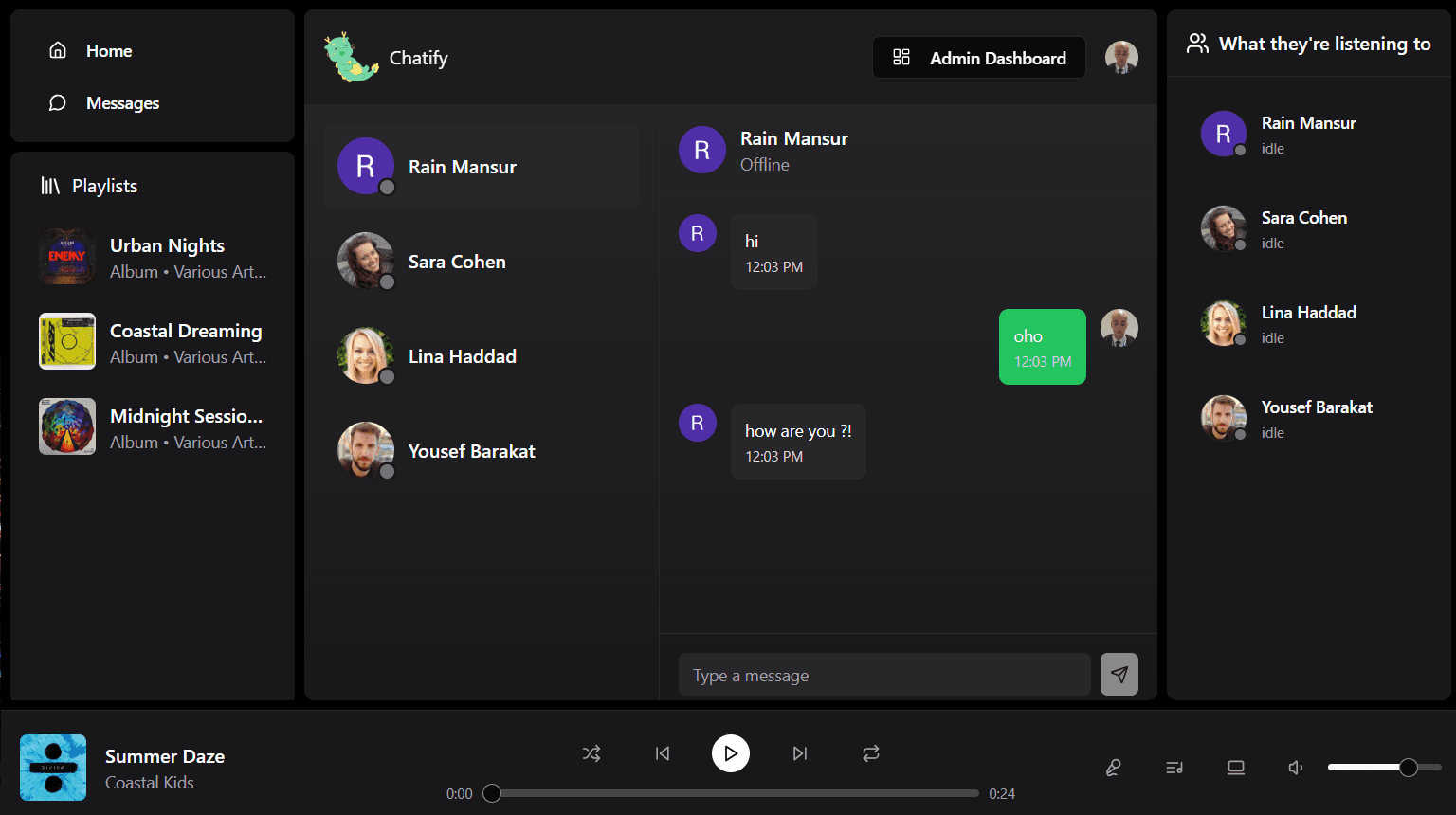1456x815 pixels.
Task: Switch to the Messages section
Action: point(122,102)
